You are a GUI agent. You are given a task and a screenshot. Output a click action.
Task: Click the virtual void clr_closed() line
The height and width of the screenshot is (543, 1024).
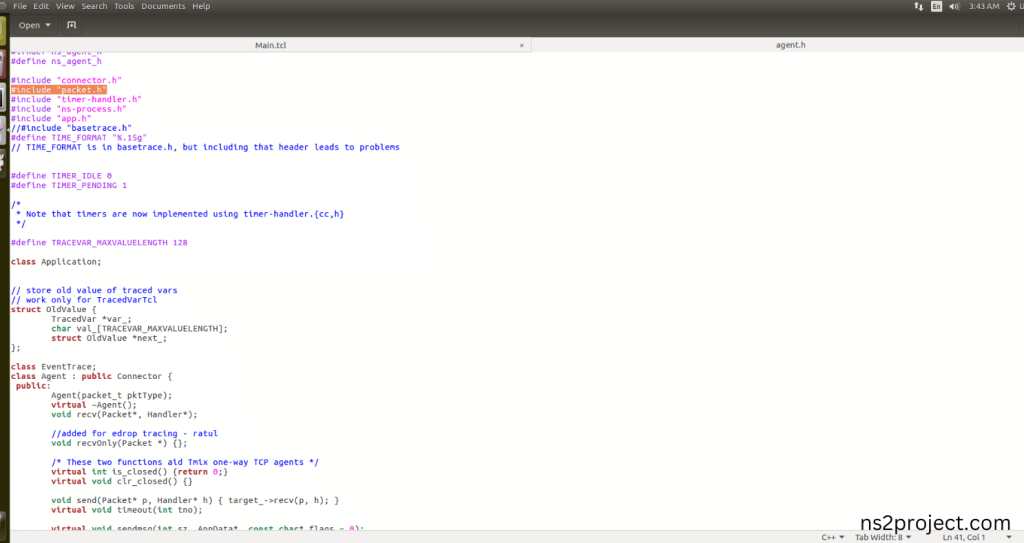click(x=122, y=481)
